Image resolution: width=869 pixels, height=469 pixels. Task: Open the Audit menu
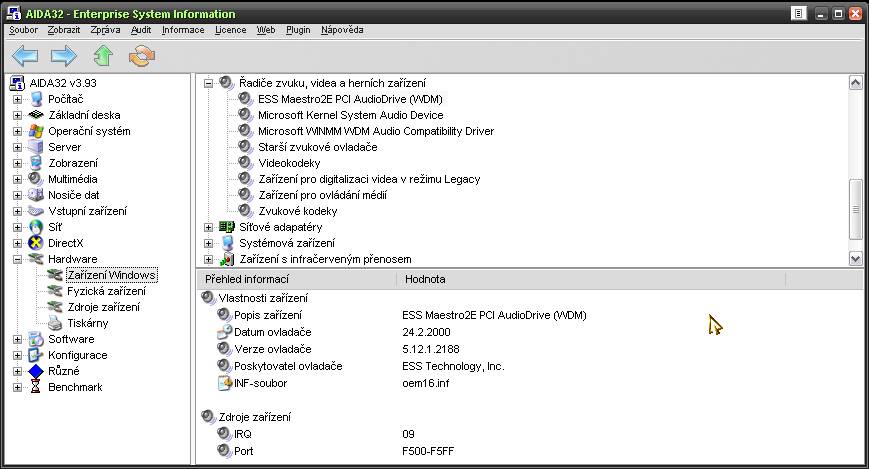coord(141,30)
